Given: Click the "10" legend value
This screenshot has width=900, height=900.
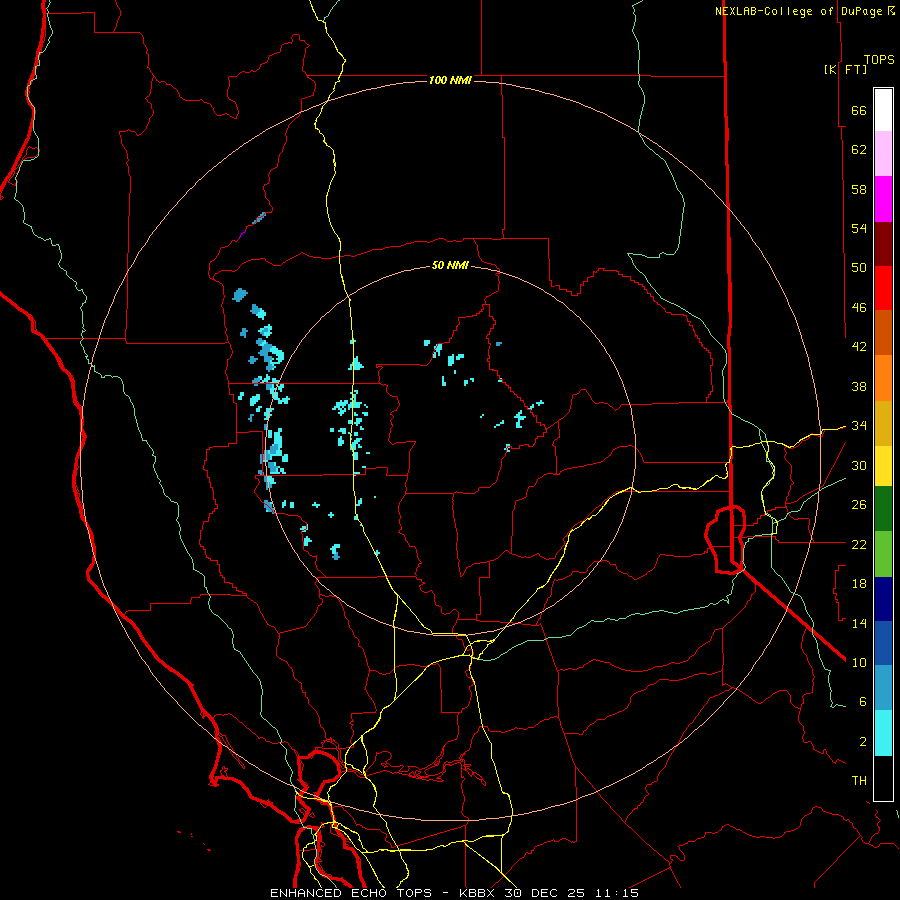Looking at the screenshot, I should 859,663.
